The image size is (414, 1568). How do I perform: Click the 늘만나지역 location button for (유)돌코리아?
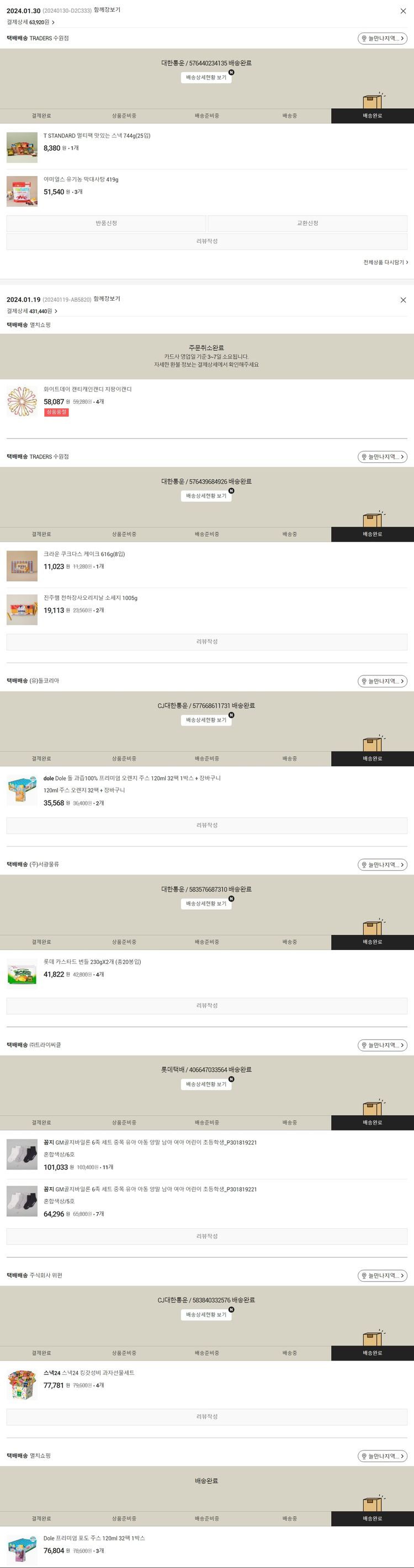point(383,681)
